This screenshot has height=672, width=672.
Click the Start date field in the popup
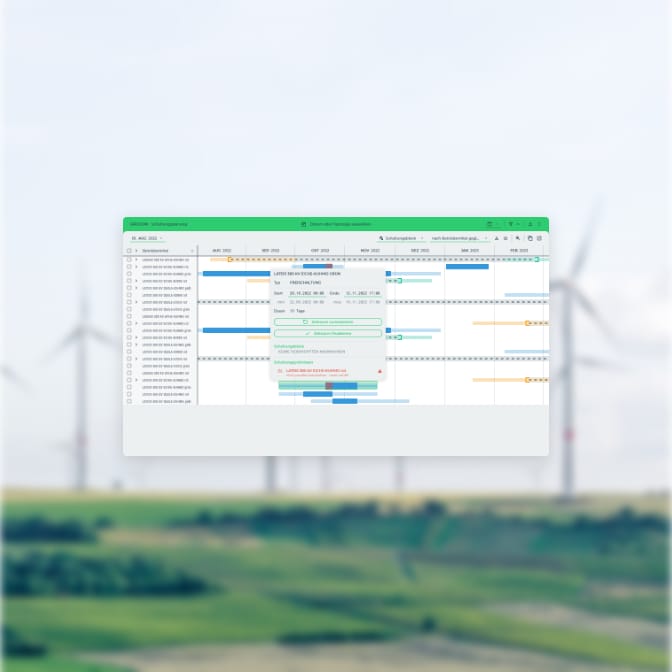pyautogui.click(x=304, y=293)
